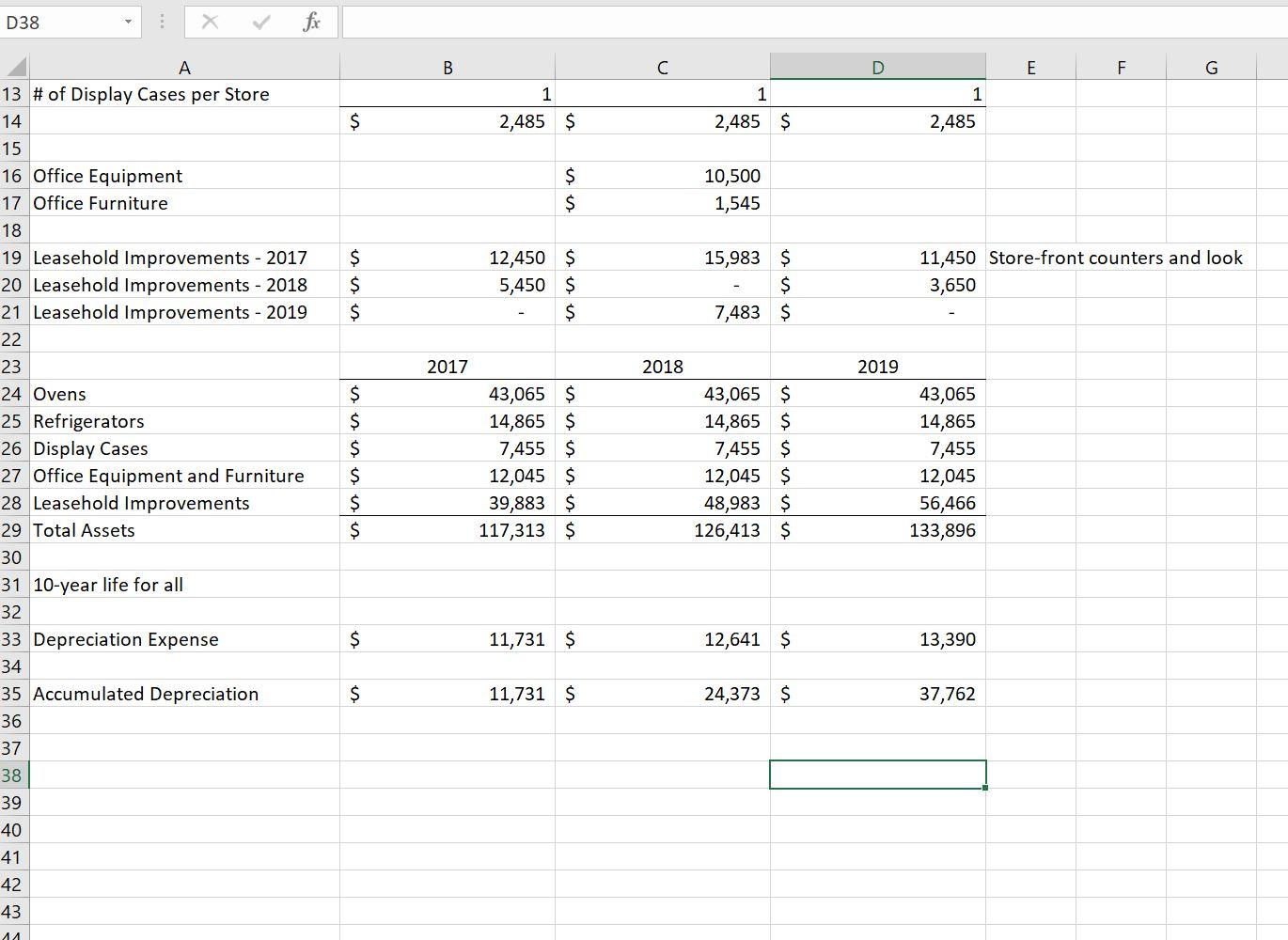1288x940 pixels.
Task: Select the 5,450 value cell
Action: [x=448, y=285]
